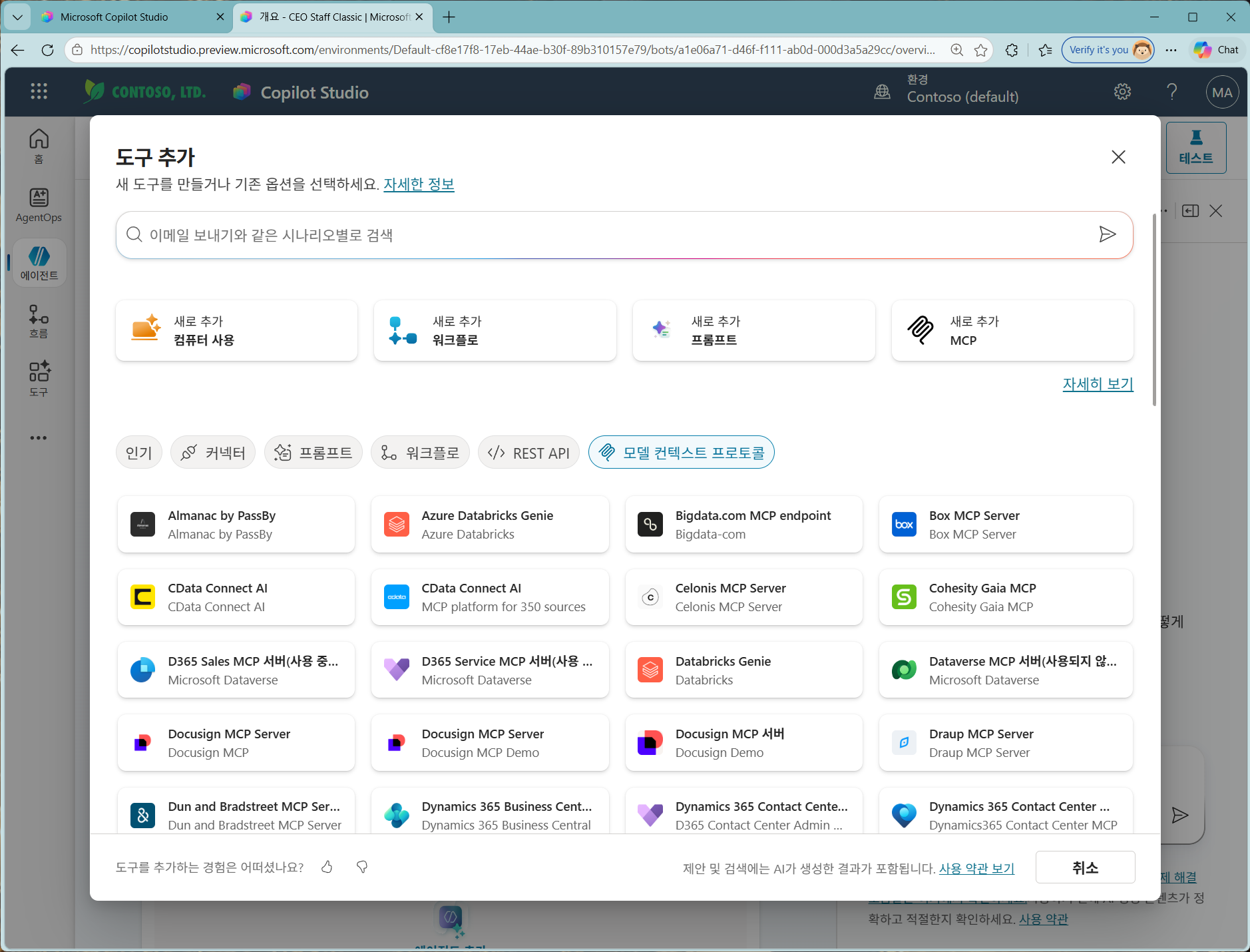Click the dialog vertical scrollbar
1250x952 pixels.
tap(1154, 310)
